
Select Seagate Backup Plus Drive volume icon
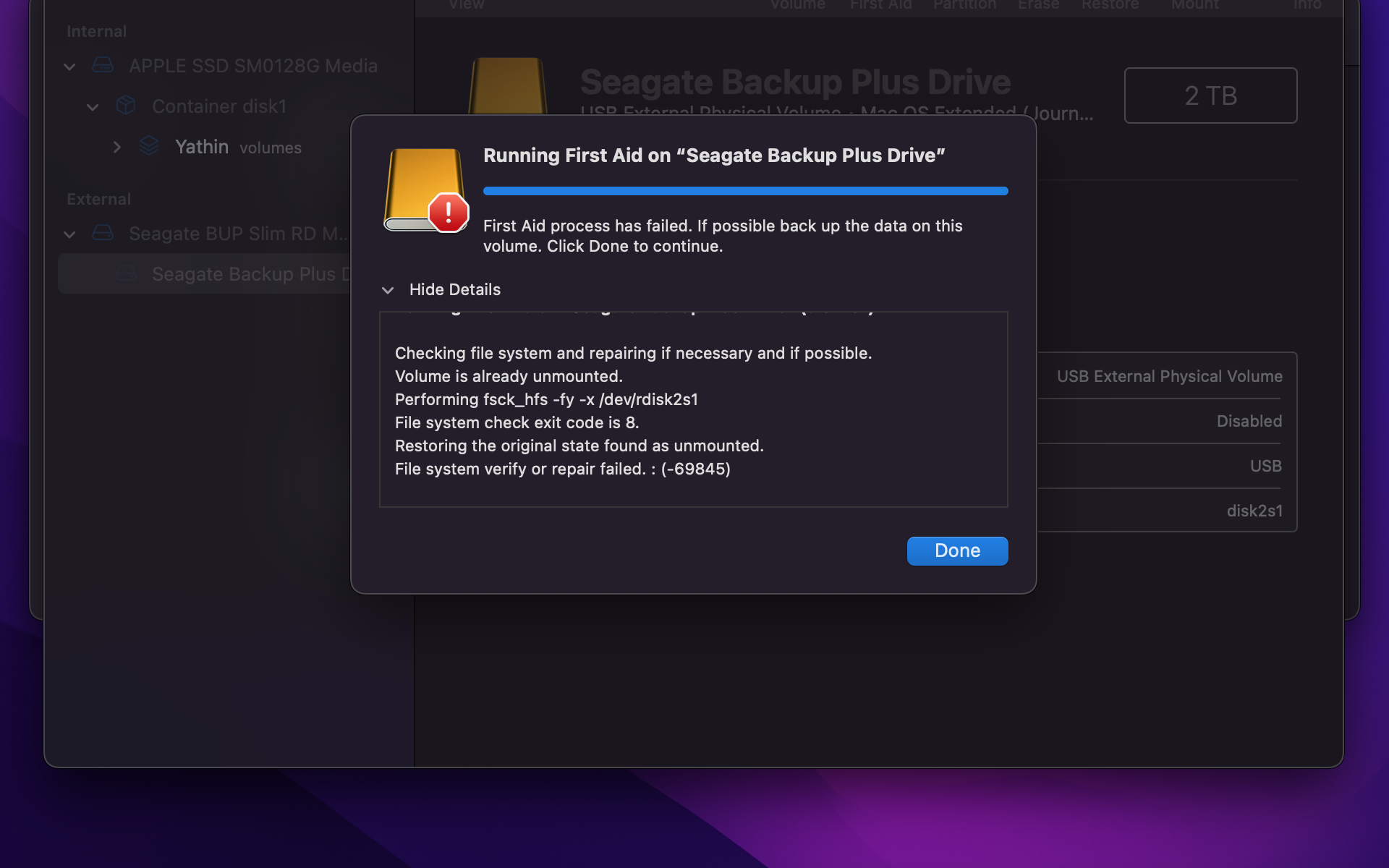126,274
